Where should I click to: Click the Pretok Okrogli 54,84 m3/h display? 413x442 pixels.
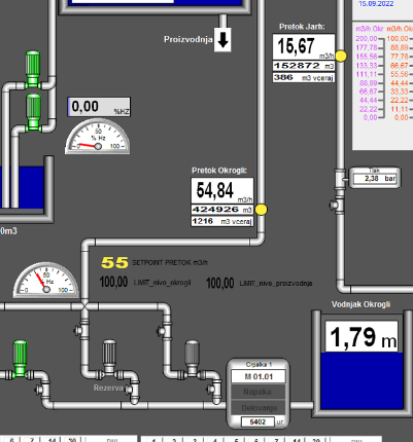pos(222,191)
